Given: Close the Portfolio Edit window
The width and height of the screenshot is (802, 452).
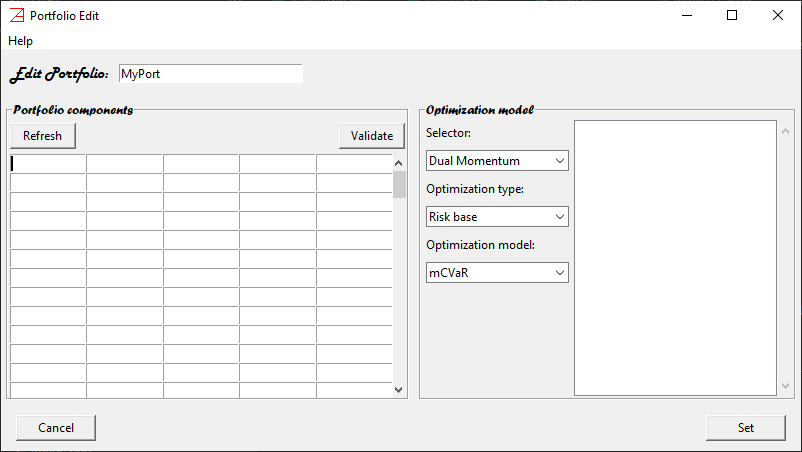Looking at the screenshot, I should point(777,15).
